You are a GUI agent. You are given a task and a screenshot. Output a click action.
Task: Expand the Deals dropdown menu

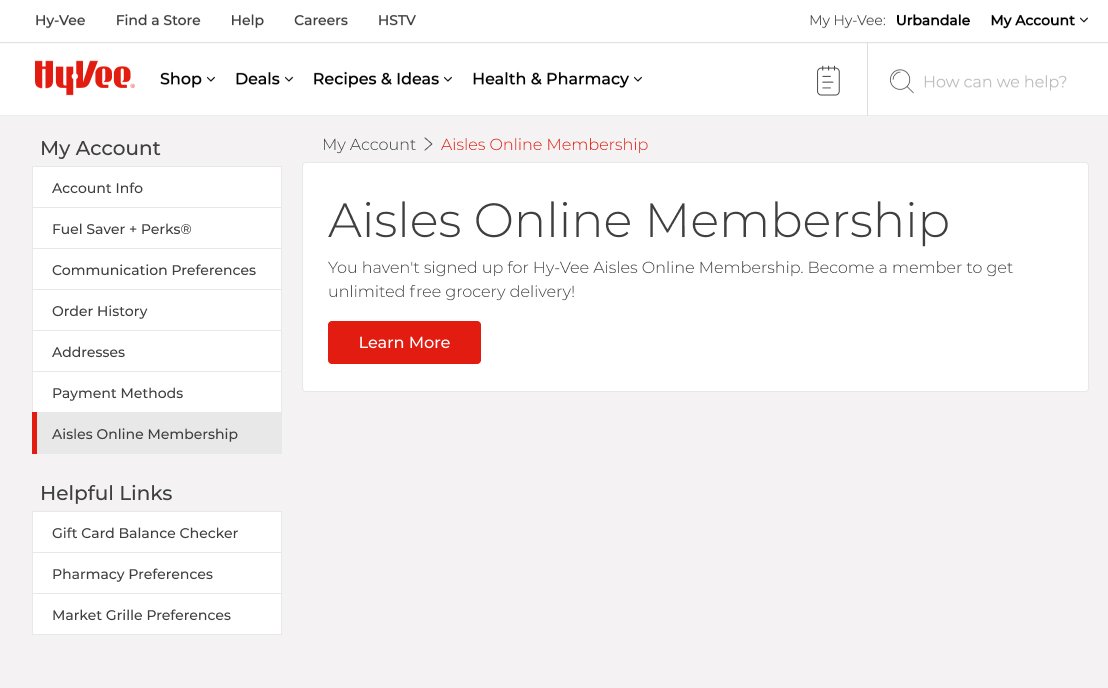264,79
